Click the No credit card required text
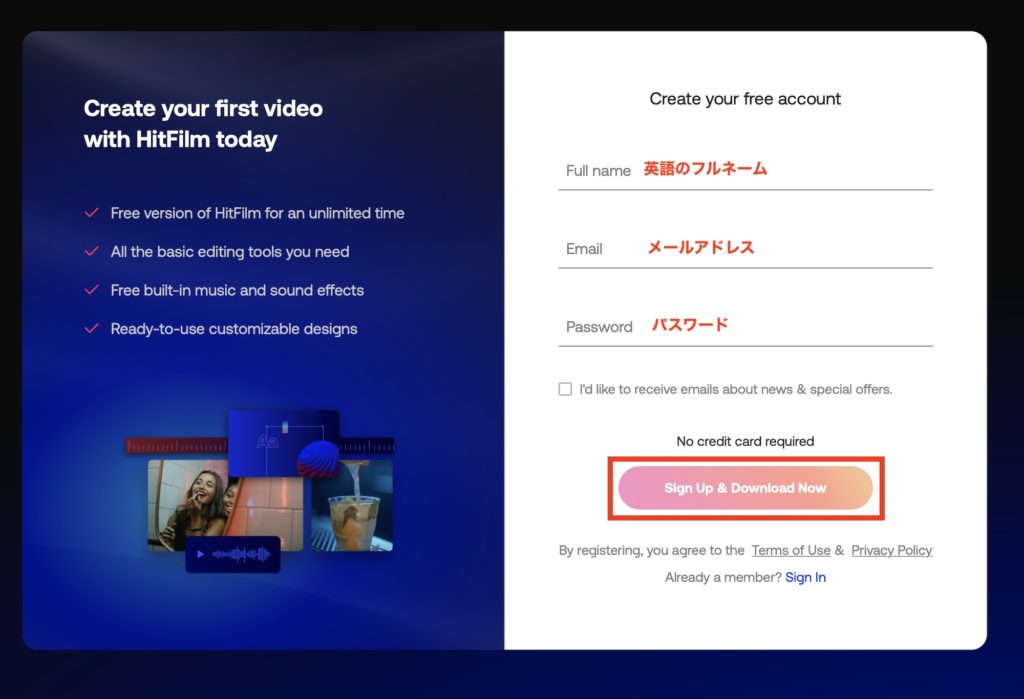Viewport: 1024px width, 699px height. [745, 442]
